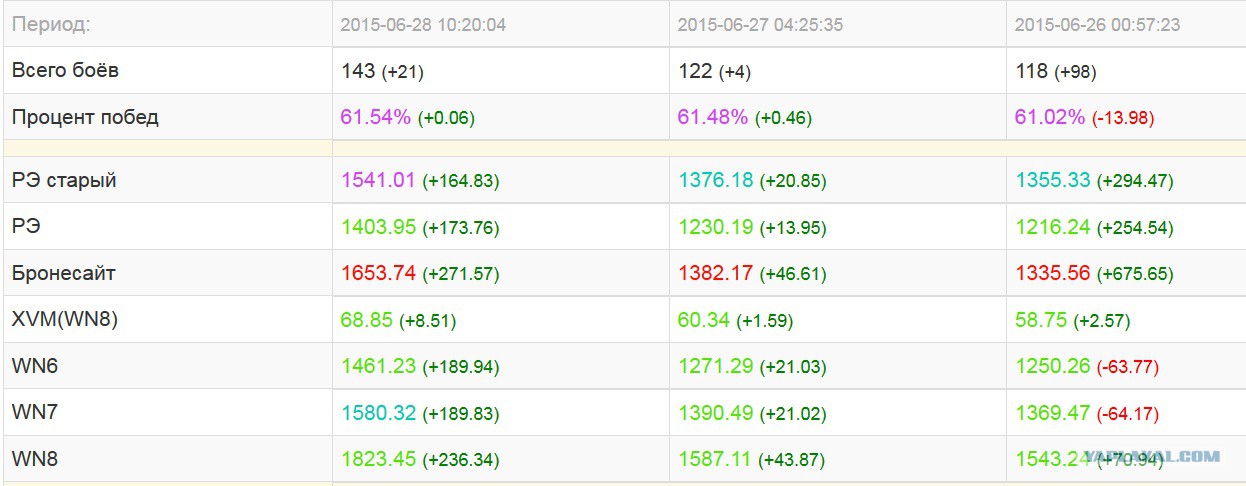Select the period date 2015-06-26 00:57:23
The width and height of the screenshot is (1246, 486).
(1097, 25)
